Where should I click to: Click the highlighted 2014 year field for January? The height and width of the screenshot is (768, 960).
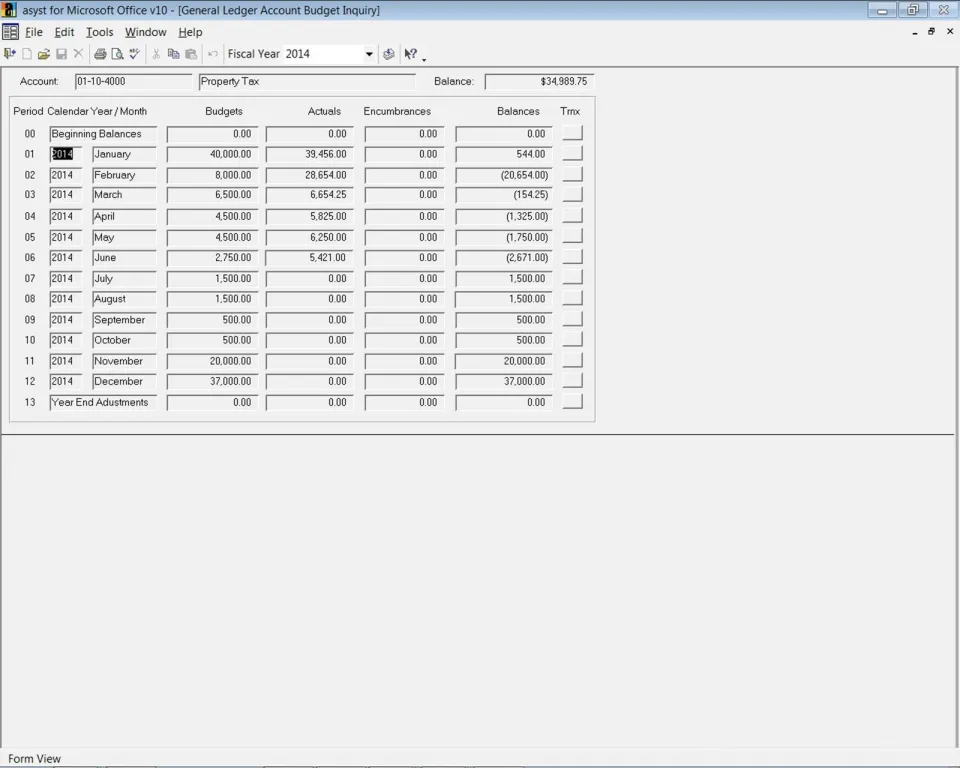click(66, 154)
